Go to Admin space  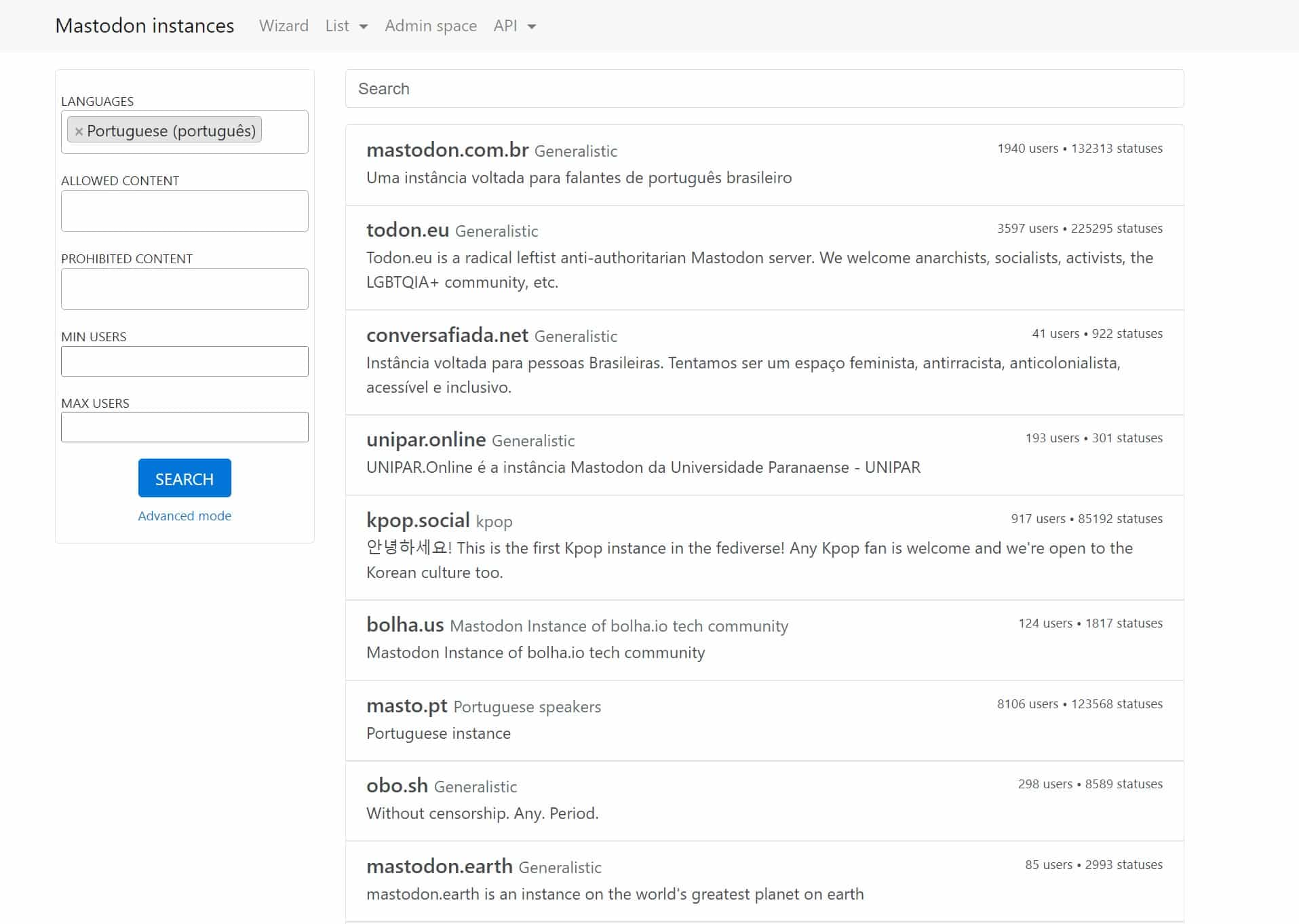[x=430, y=26]
